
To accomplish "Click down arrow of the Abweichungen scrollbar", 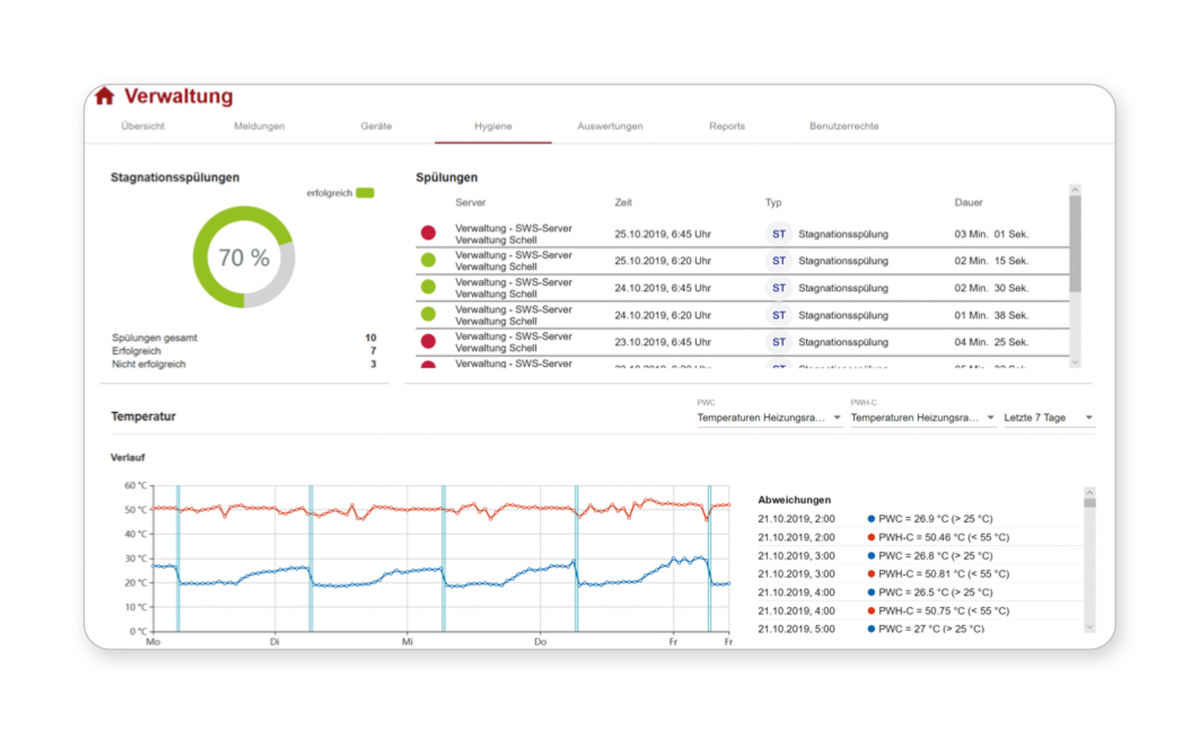I will pos(1090,627).
